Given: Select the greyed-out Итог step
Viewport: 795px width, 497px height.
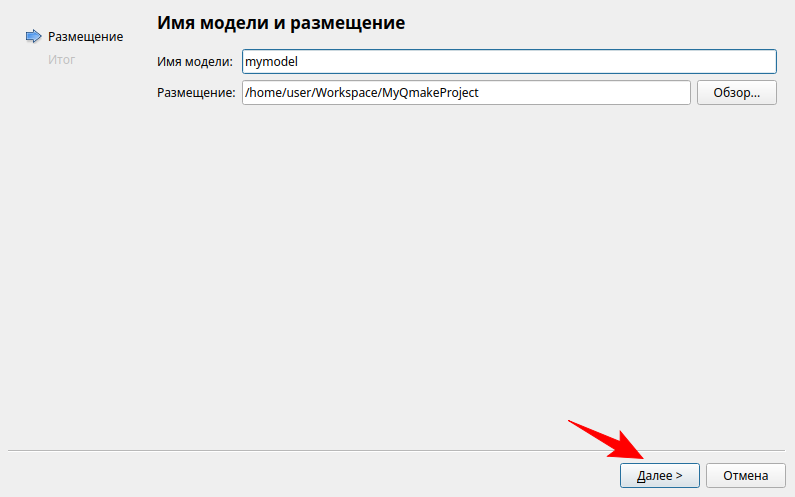Looking at the screenshot, I should click(x=61, y=60).
